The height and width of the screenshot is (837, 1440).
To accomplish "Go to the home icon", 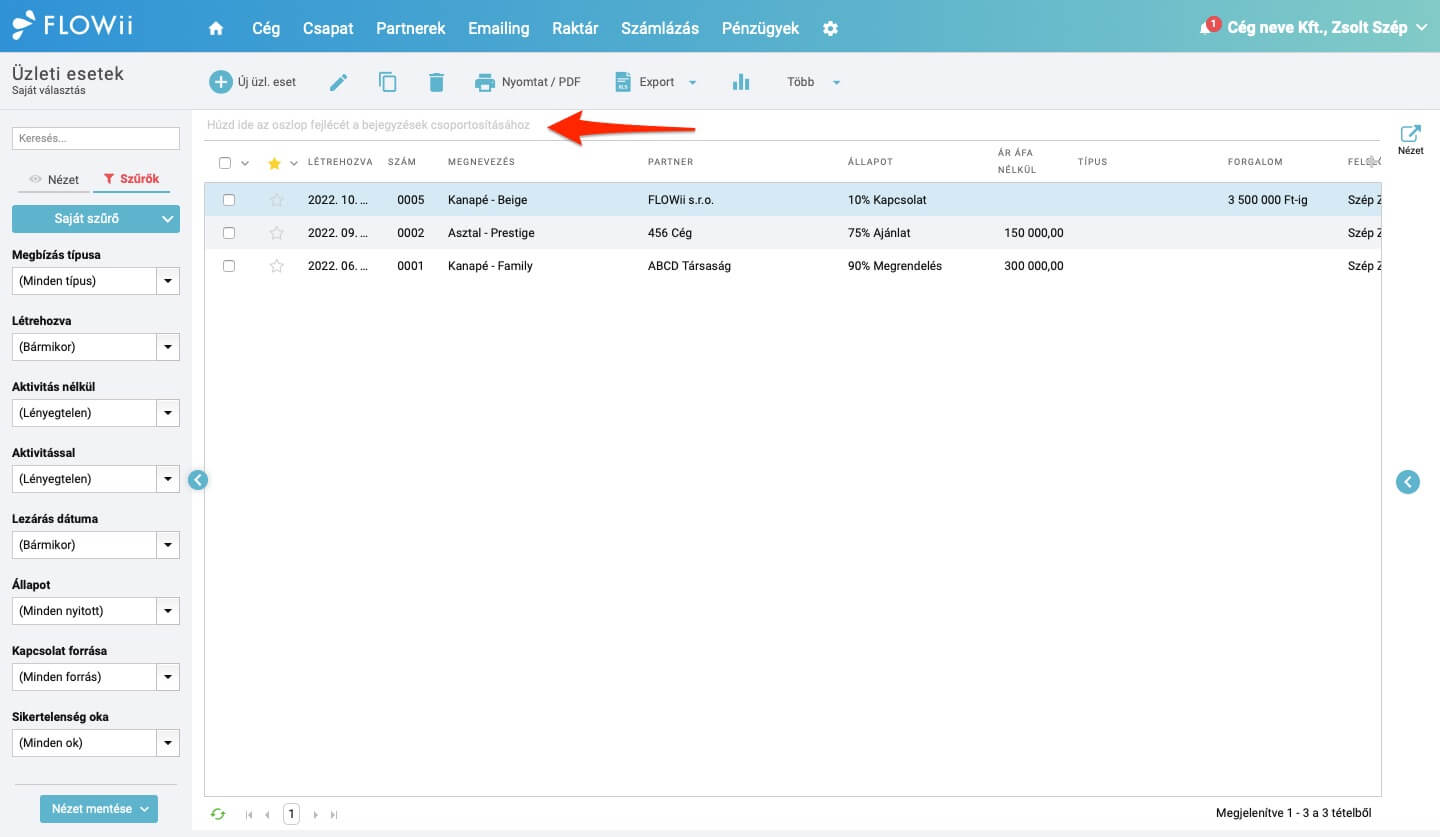I will point(216,28).
